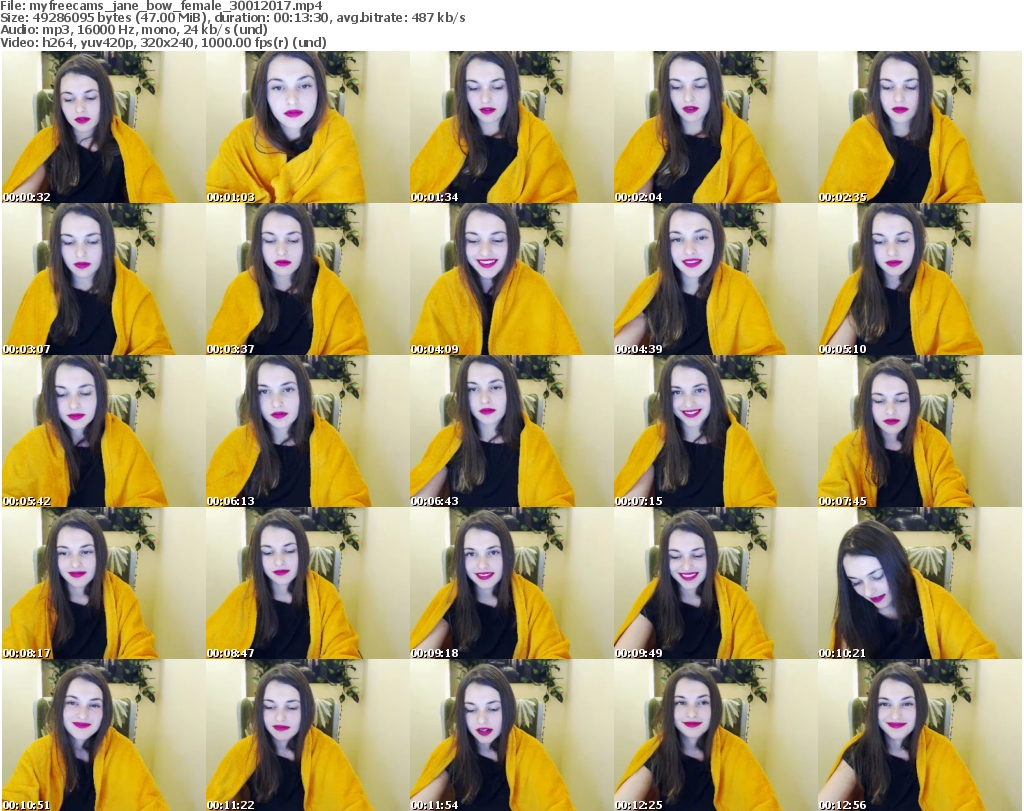
Task: Select the thumbnail frame at 00:12:56
Action: click(920, 735)
